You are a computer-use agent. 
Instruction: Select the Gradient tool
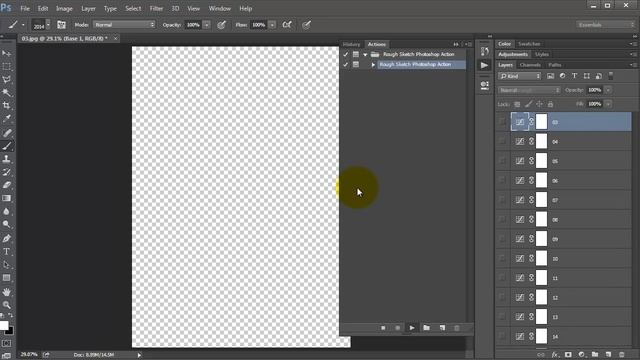point(7,198)
